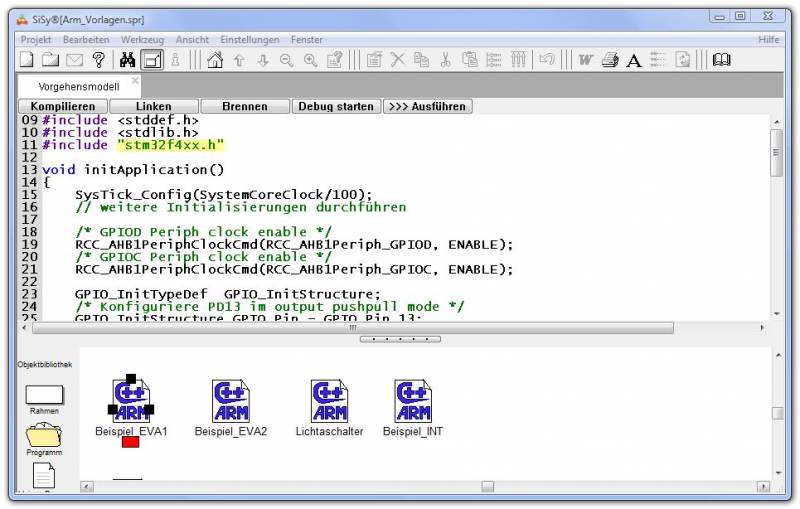Viewport: 800px width, 509px height.
Task: Click the bullet list toolbar icon
Action: click(x=658, y=60)
